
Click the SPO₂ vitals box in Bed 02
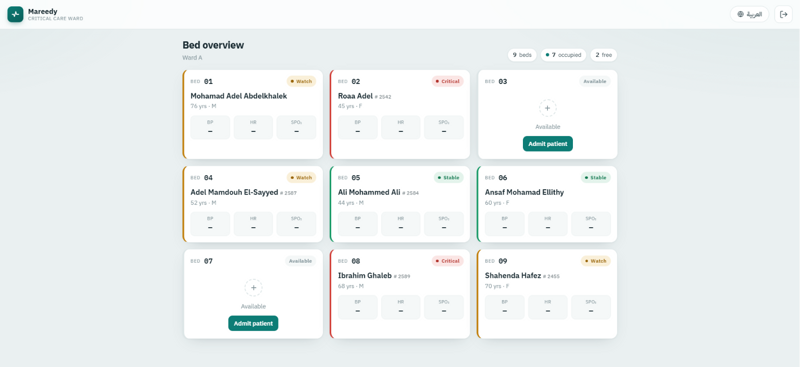click(x=444, y=127)
